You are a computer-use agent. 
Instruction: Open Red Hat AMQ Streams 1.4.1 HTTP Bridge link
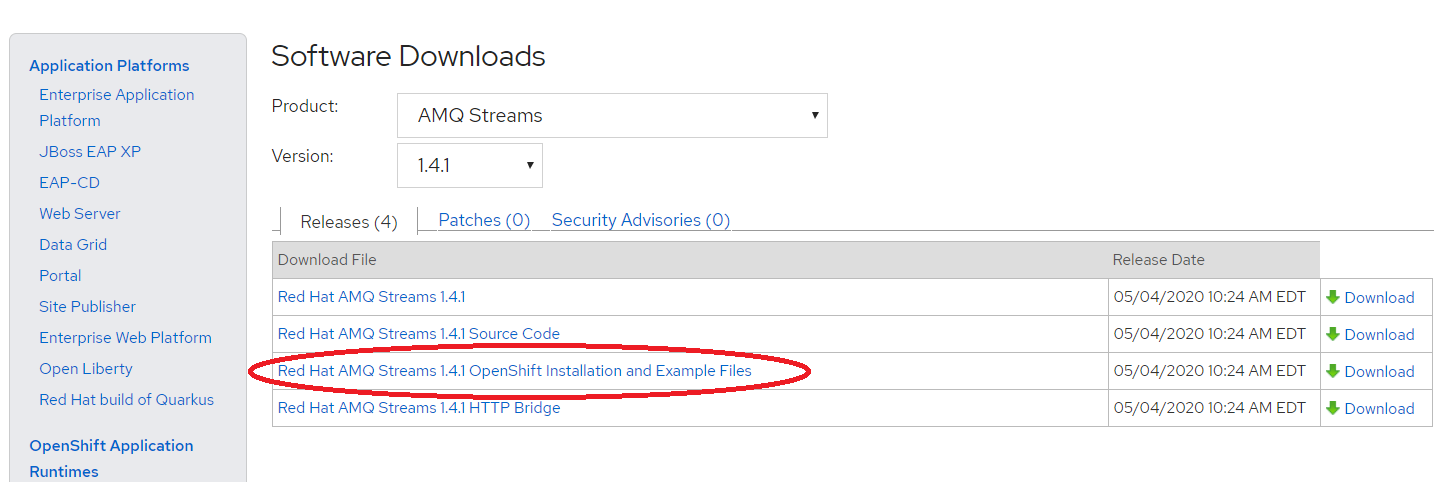(x=419, y=408)
